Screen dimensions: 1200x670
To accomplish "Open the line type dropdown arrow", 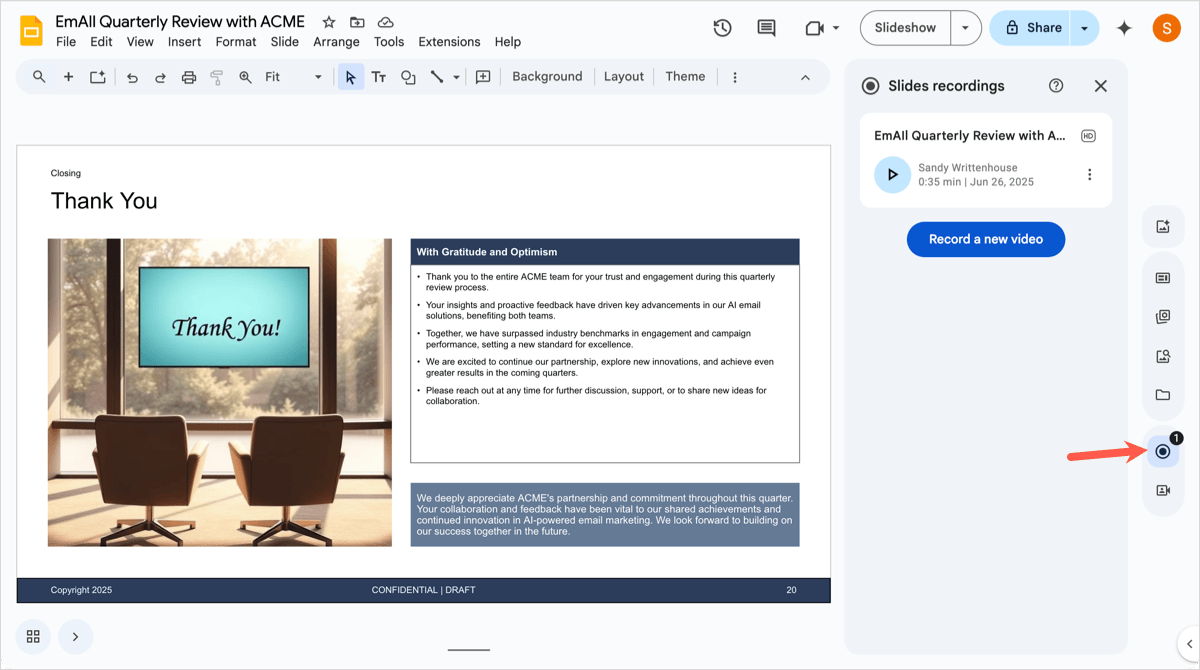I will 456,77.
